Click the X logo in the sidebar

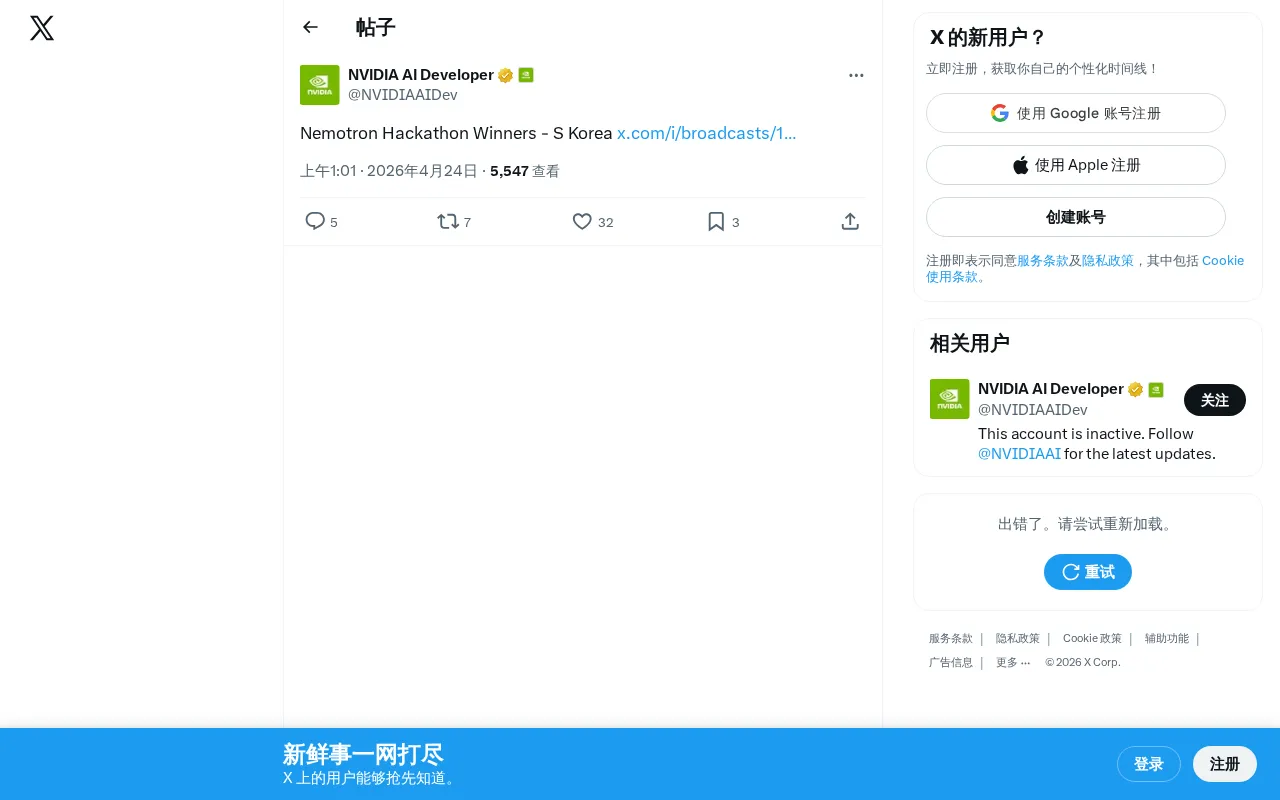pos(42,28)
